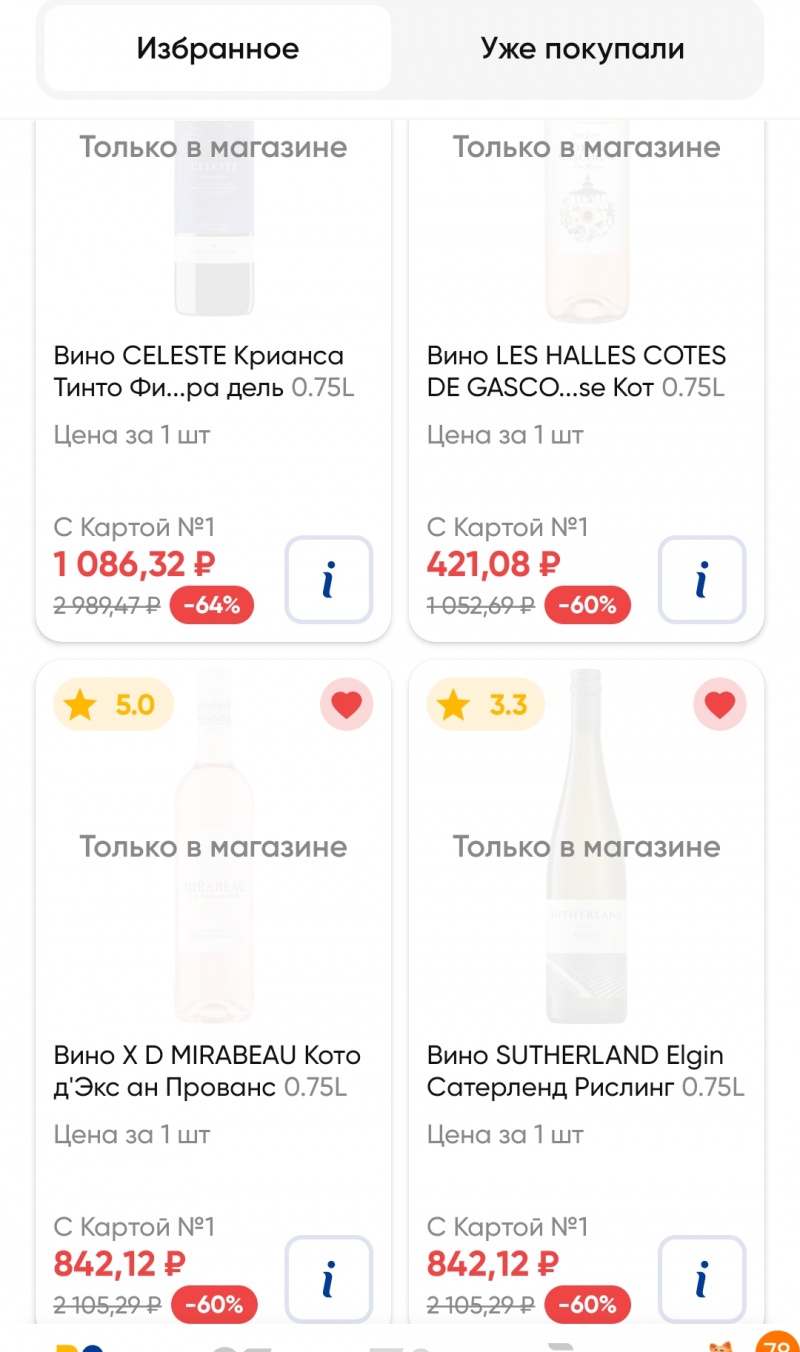Unfavorite SUTHERLAND Elgin Riesling heart icon
Image resolution: width=800 pixels, height=1352 pixels.
coord(720,706)
